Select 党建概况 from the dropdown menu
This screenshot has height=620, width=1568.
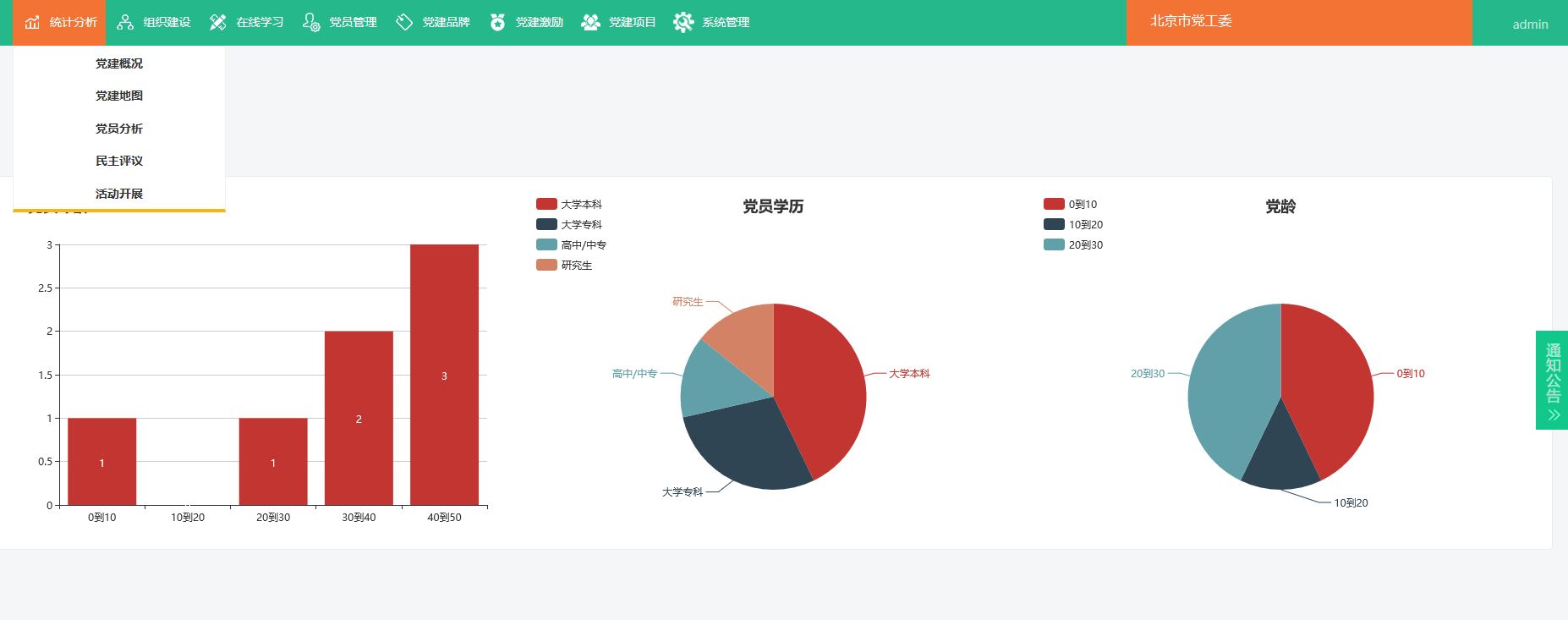tap(119, 63)
